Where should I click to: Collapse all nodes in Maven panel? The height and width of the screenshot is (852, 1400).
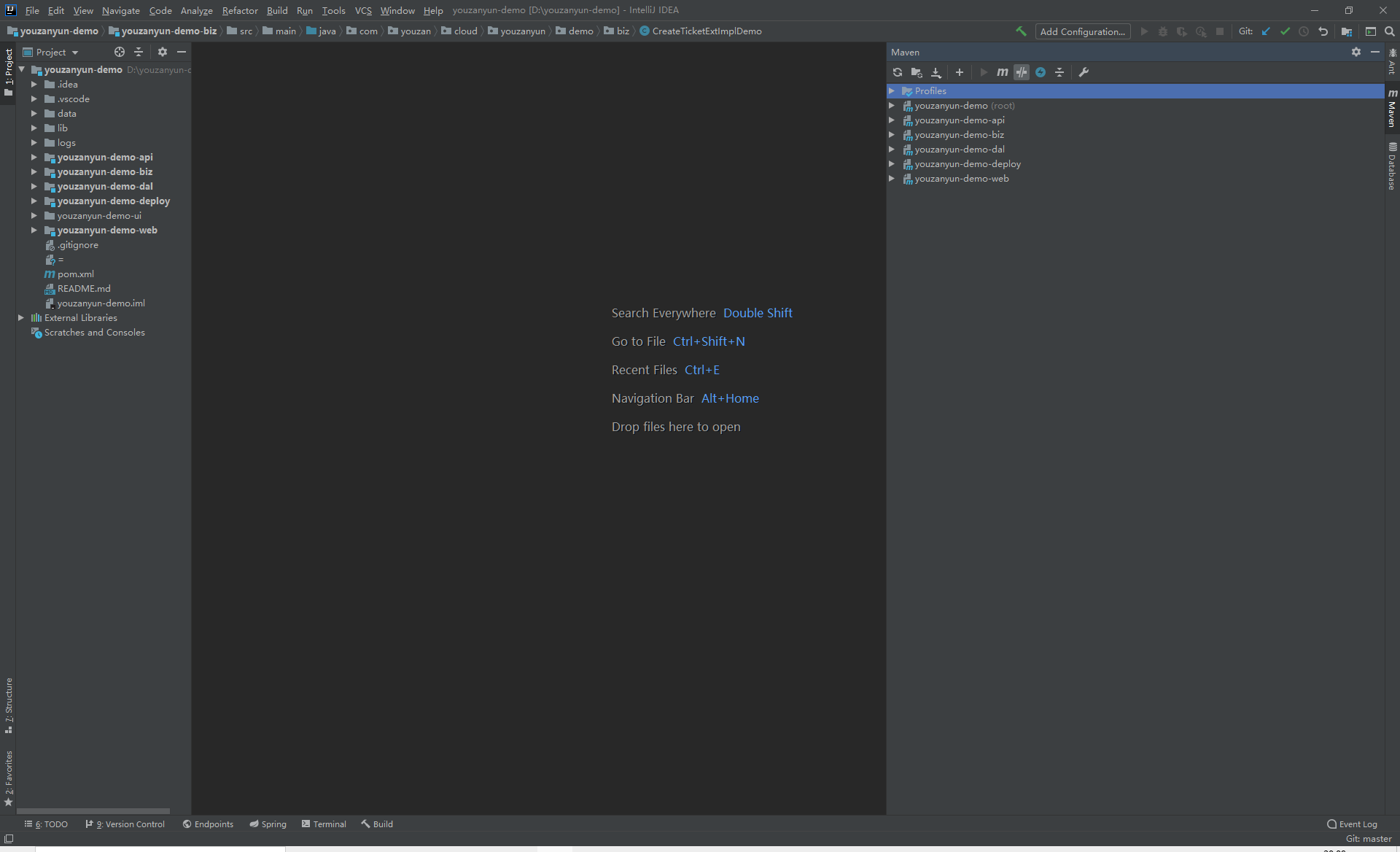tap(1059, 72)
